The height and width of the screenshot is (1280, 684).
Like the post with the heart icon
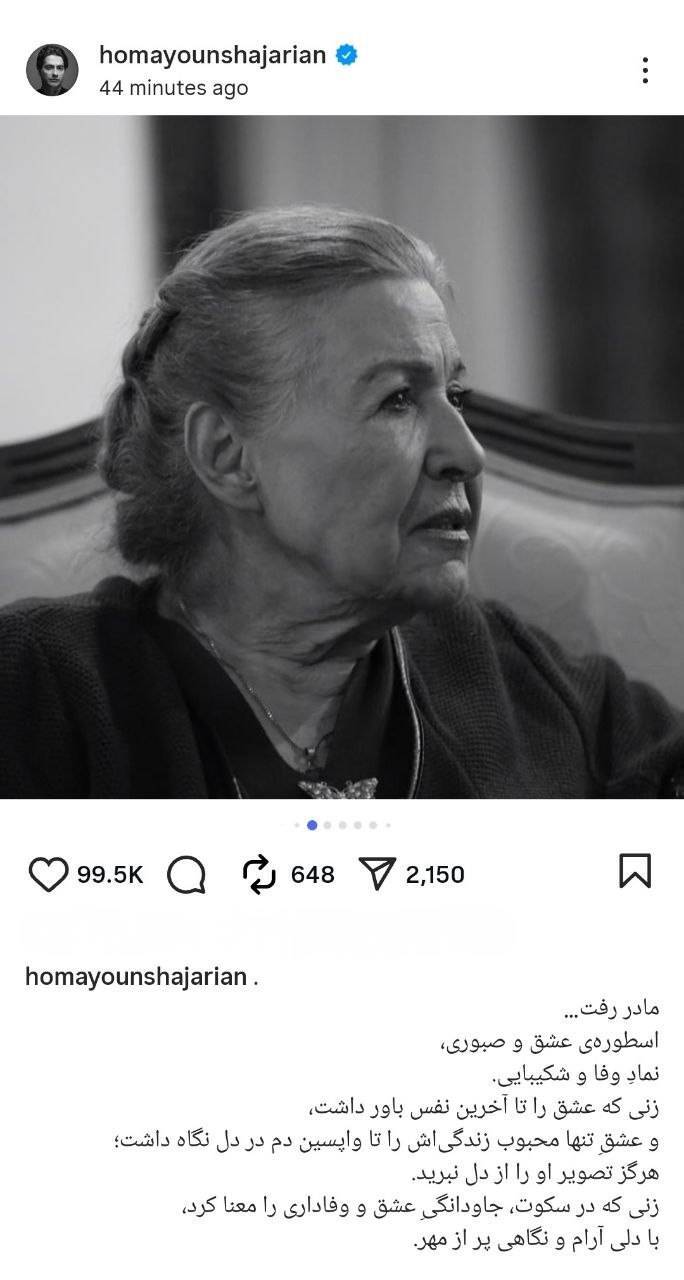[48, 875]
